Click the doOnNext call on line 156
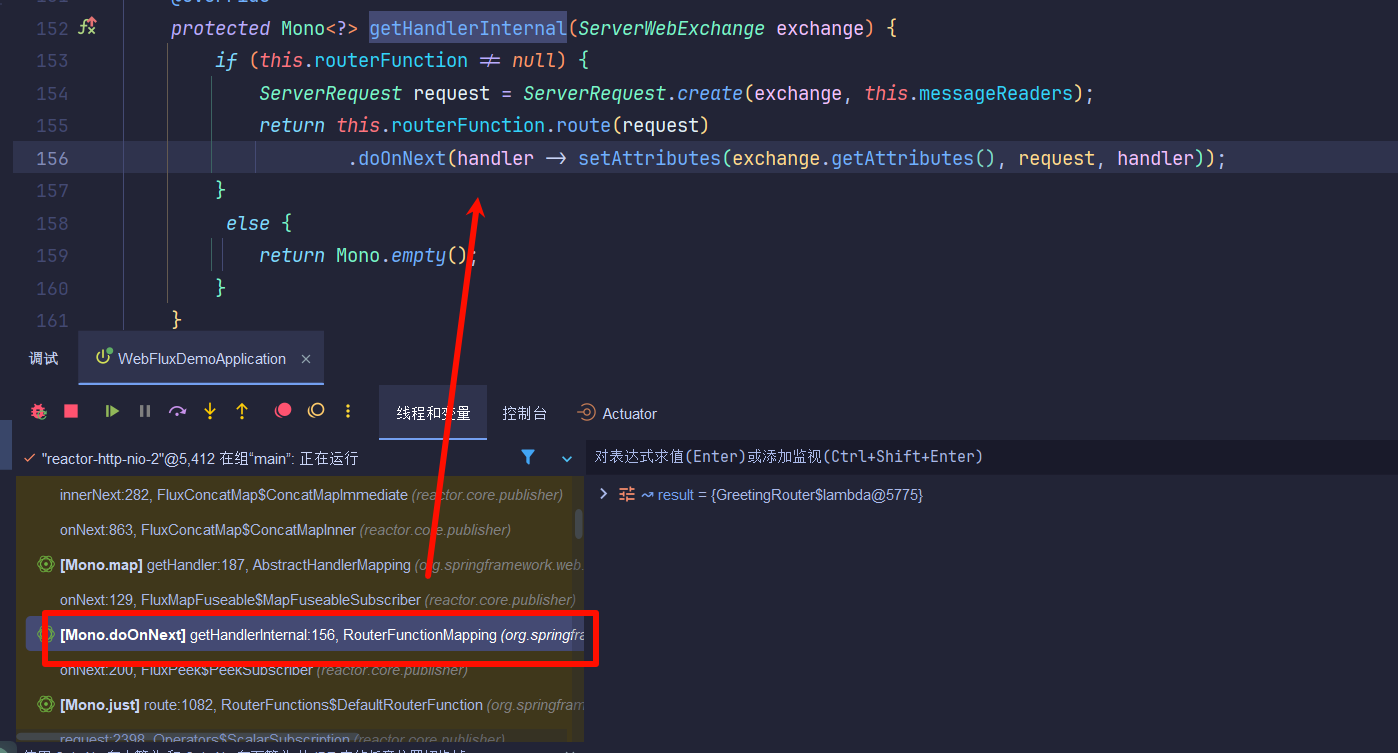This screenshot has height=753, width=1398. pos(402,159)
